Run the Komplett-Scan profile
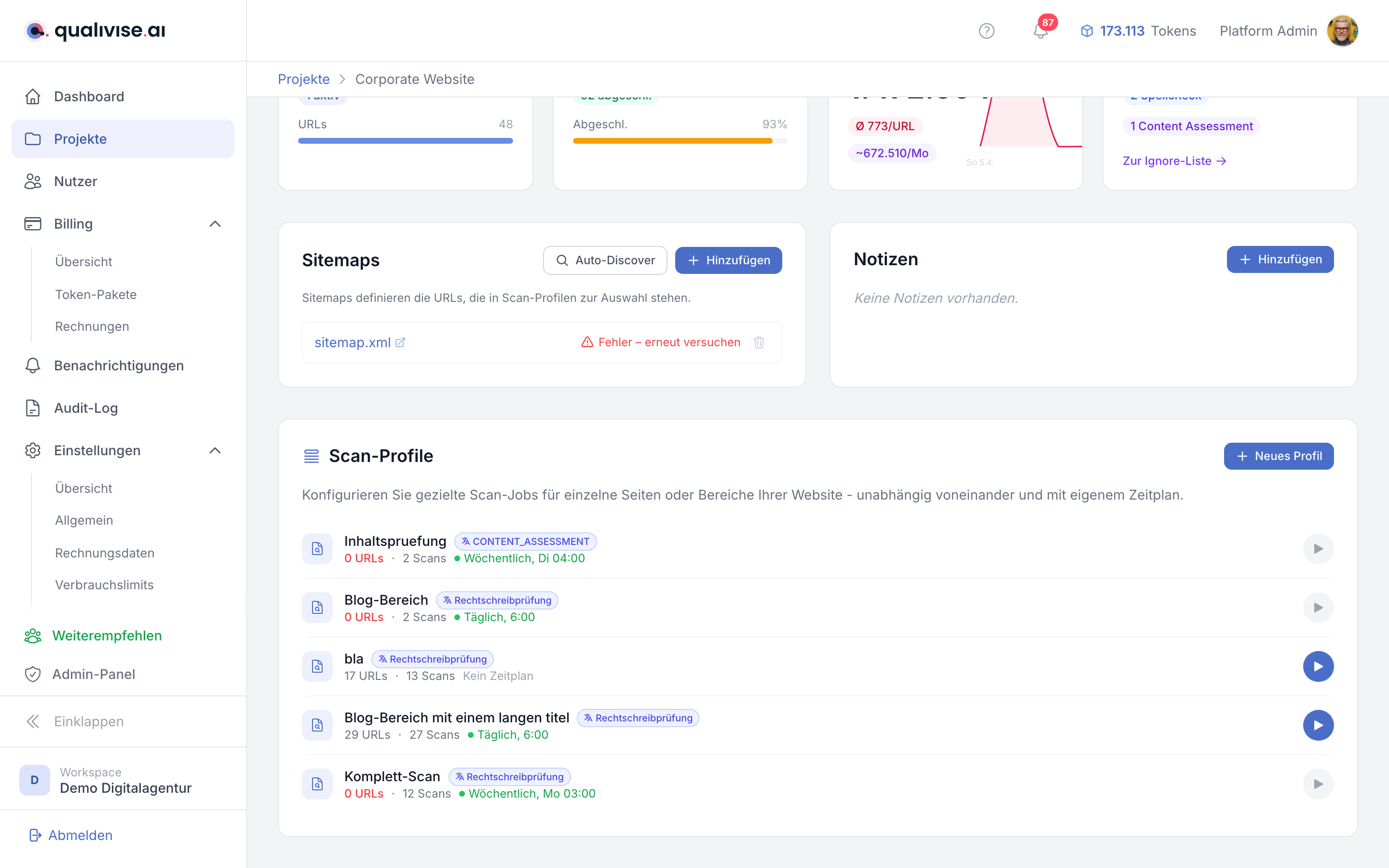Viewport: 1389px width, 868px height. coord(1319,784)
